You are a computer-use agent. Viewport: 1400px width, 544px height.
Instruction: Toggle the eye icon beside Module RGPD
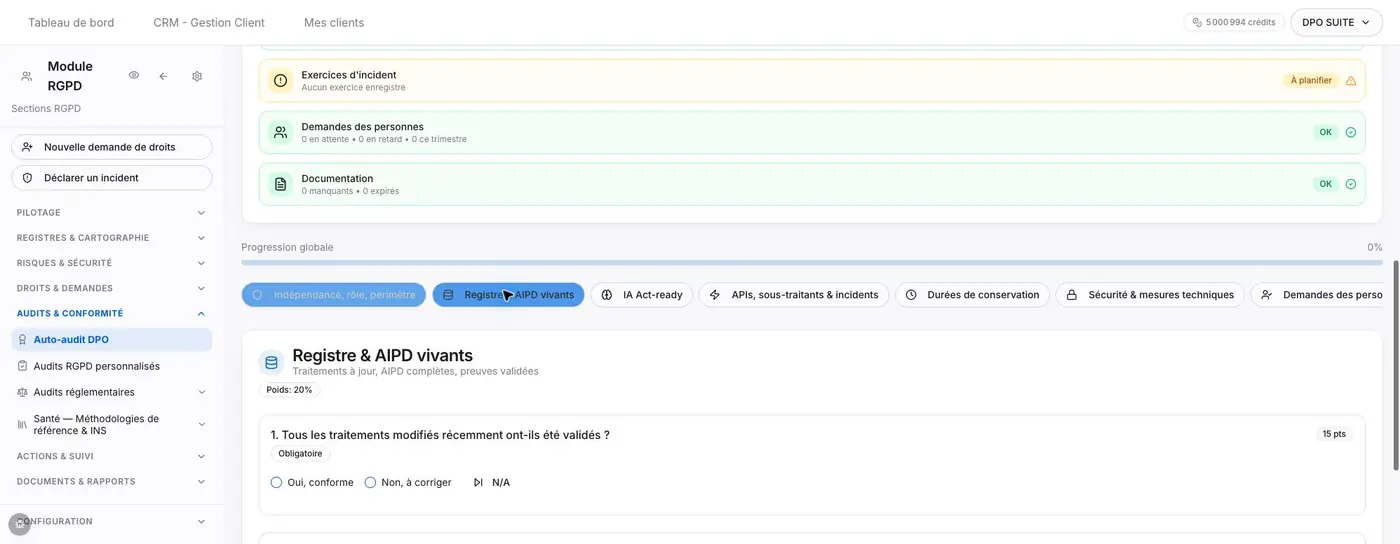click(x=134, y=76)
